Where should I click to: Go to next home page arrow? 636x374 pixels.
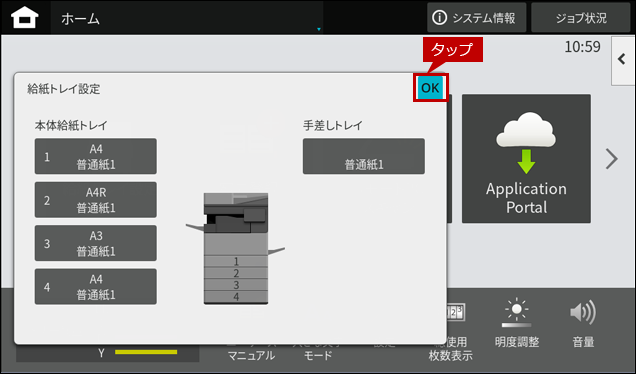(612, 159)
